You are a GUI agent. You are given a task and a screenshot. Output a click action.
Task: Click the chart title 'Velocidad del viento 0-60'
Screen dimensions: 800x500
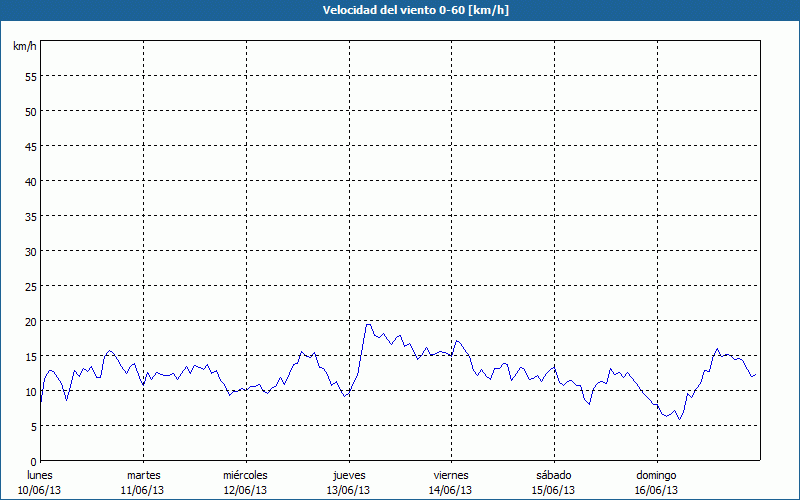point(399,10)
